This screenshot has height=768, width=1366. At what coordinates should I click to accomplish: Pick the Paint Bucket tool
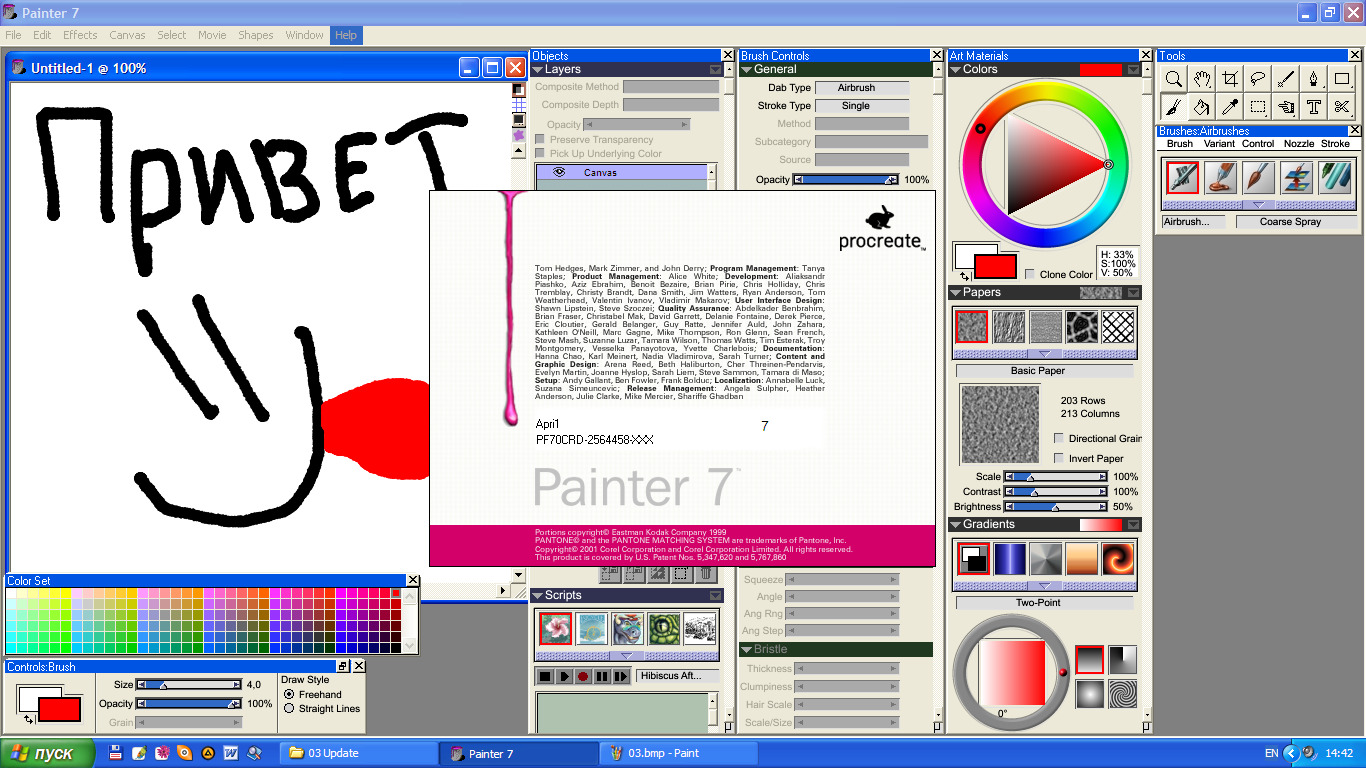1202,107
